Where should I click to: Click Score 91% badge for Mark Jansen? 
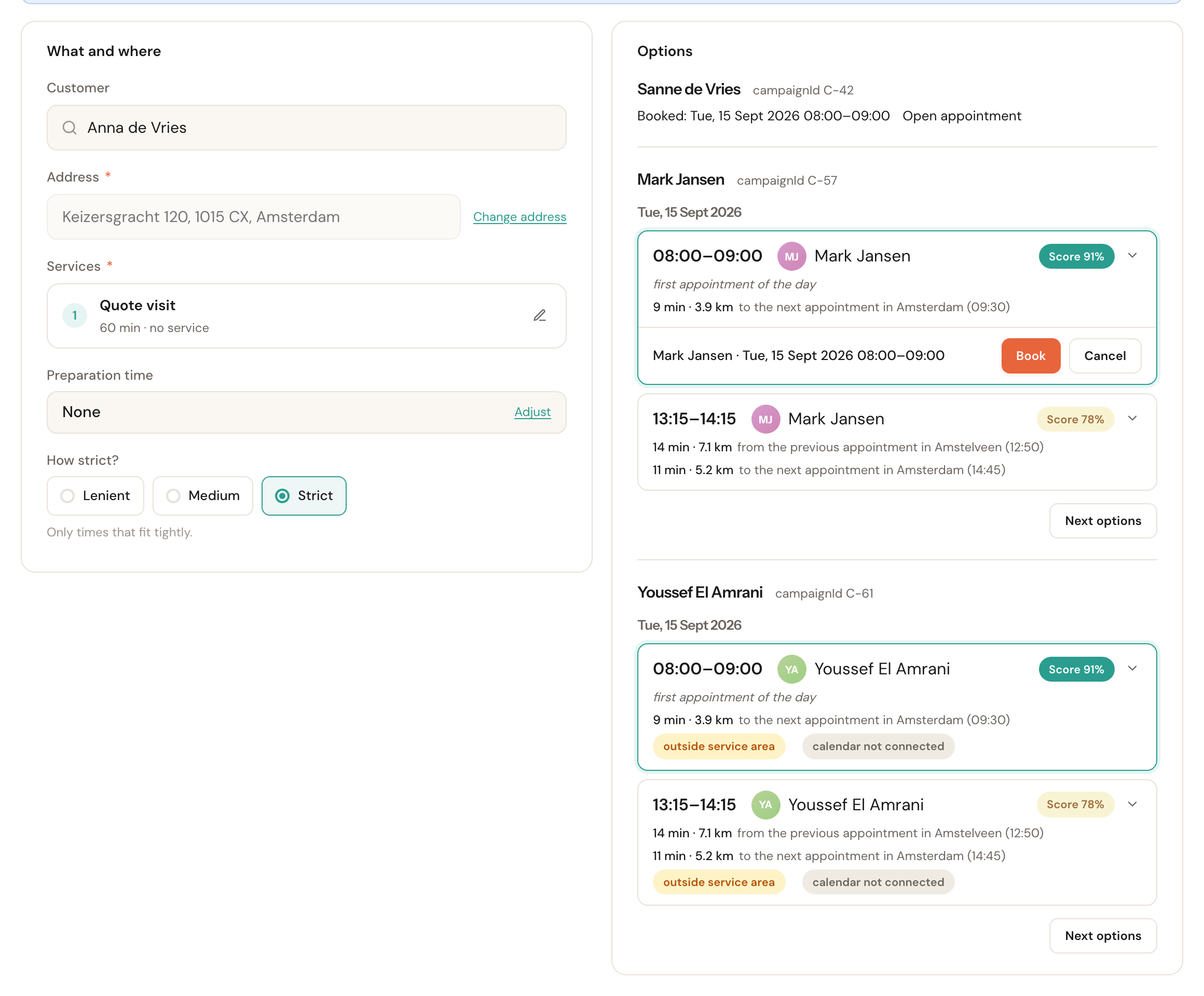1076,256
